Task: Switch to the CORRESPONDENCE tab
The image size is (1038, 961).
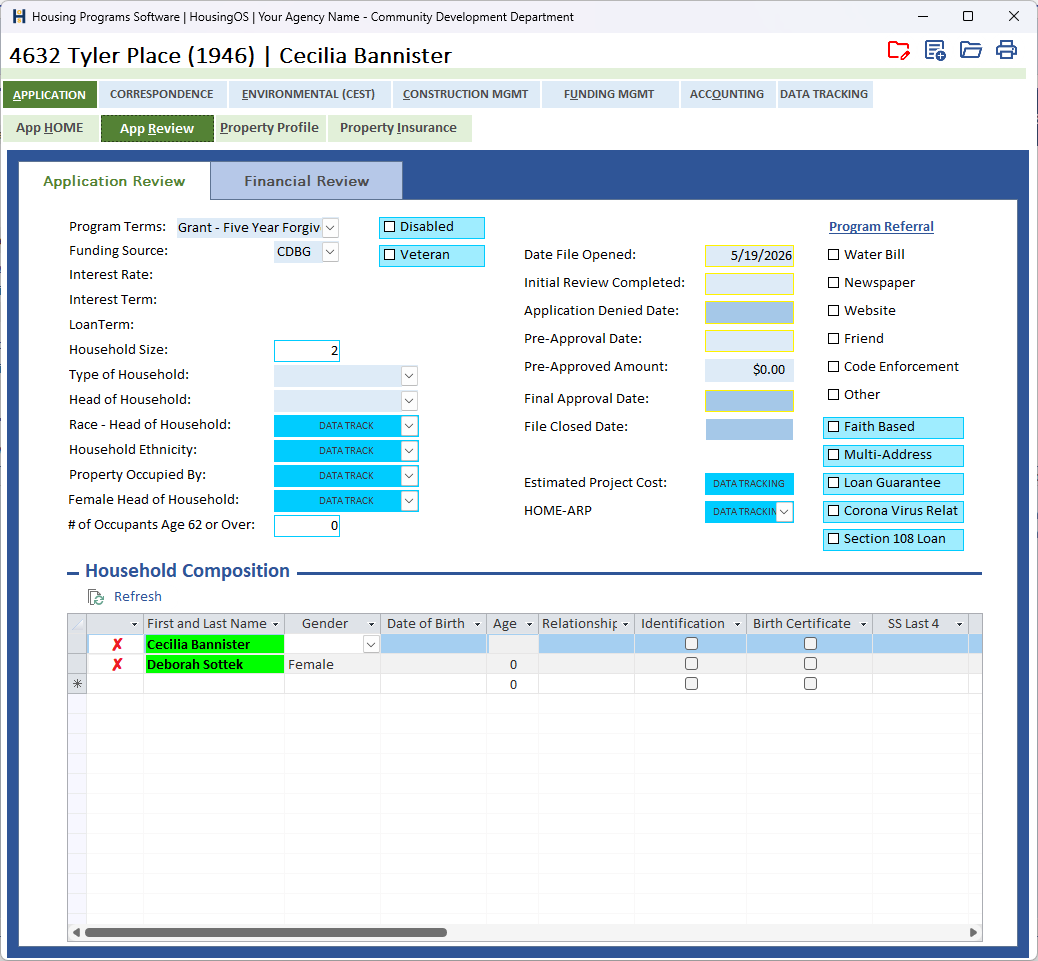Action: 162,94
